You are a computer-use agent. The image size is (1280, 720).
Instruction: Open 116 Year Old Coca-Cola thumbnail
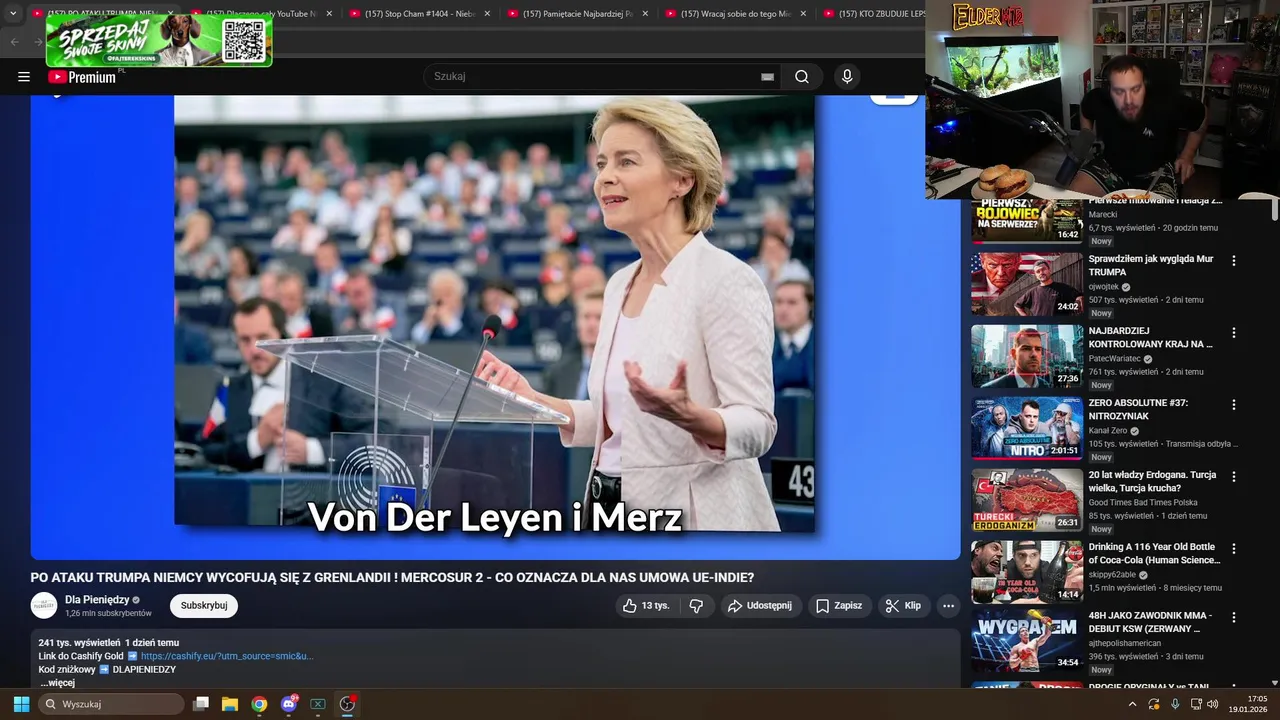(x=1027, y=572)
